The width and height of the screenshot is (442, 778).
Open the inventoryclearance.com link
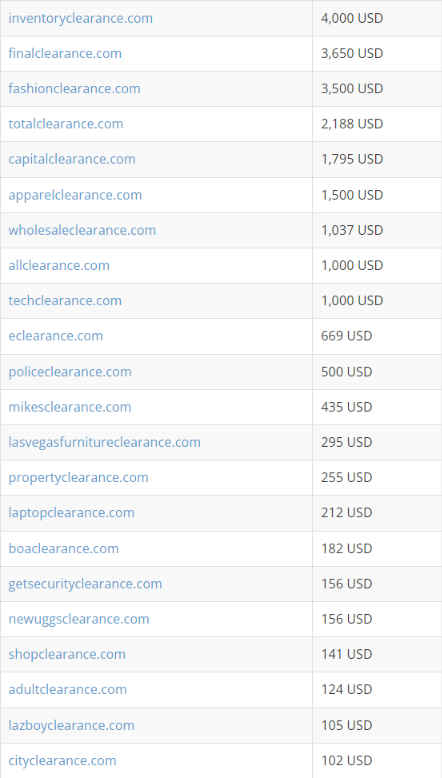pyautogui.click(x=80, y=18)
